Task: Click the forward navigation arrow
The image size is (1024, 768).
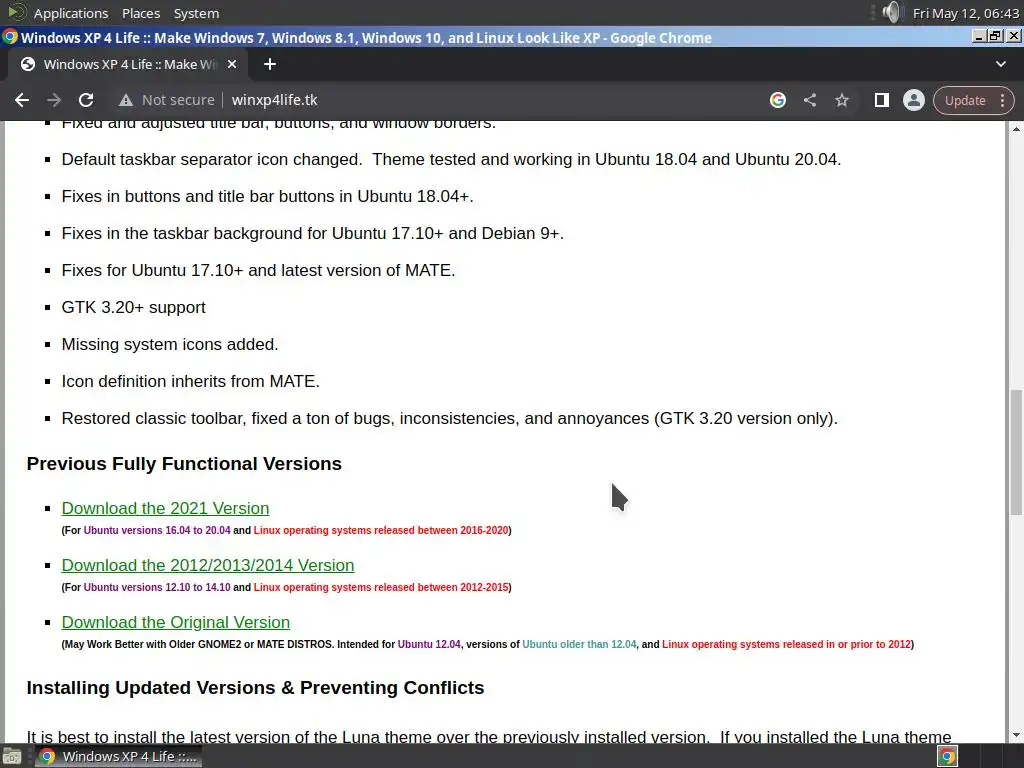Action: click(x=54, y=100)
